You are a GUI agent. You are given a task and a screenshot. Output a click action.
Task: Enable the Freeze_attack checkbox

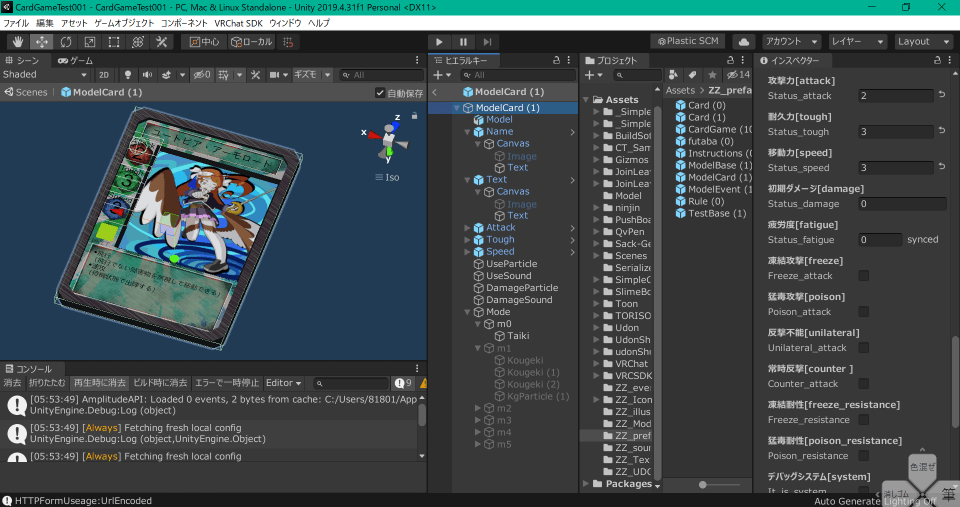pyautogui.click(x=864, y=276)
